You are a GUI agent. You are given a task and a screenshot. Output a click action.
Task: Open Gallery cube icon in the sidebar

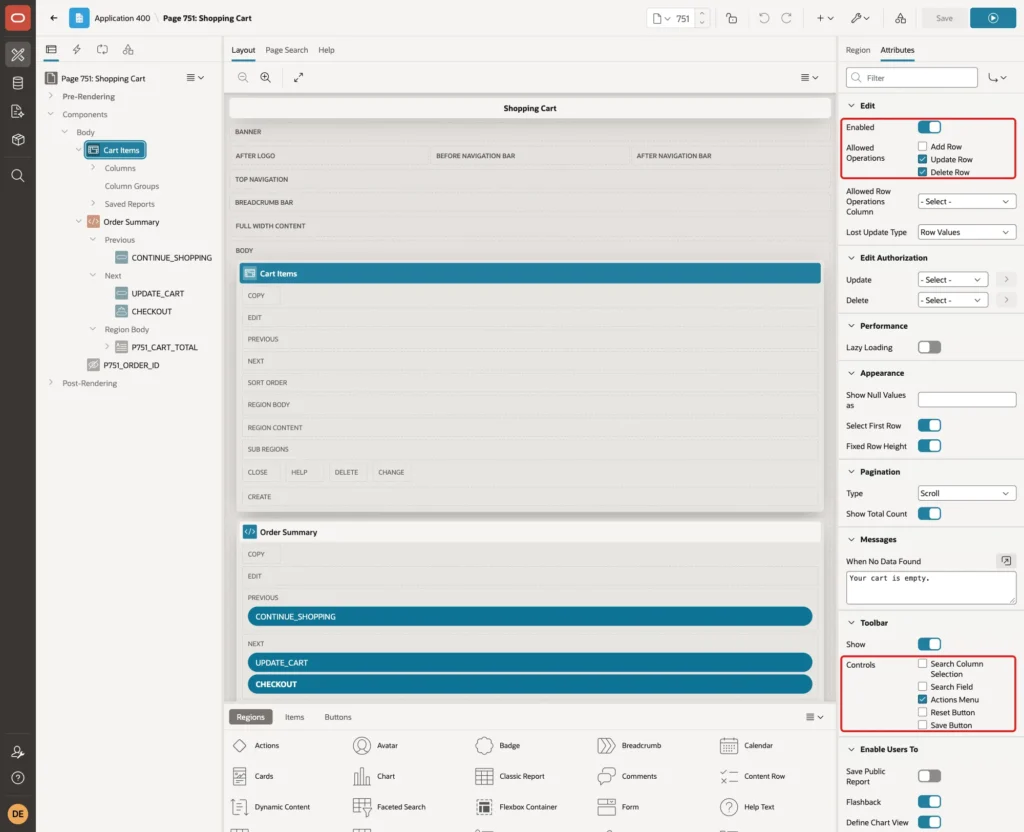coord(18,139)
